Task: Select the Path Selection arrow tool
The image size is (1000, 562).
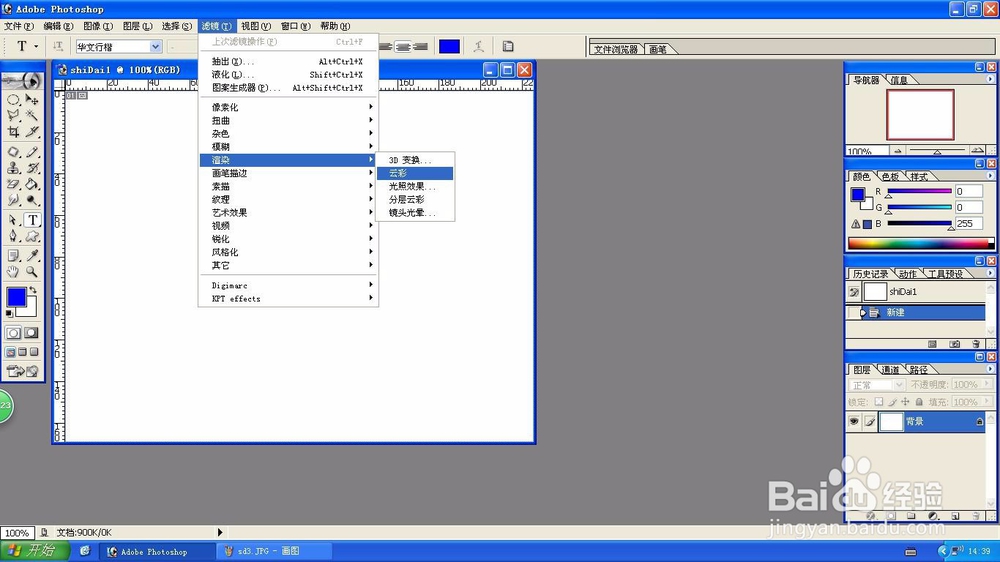Action: [x=13, y=219]
